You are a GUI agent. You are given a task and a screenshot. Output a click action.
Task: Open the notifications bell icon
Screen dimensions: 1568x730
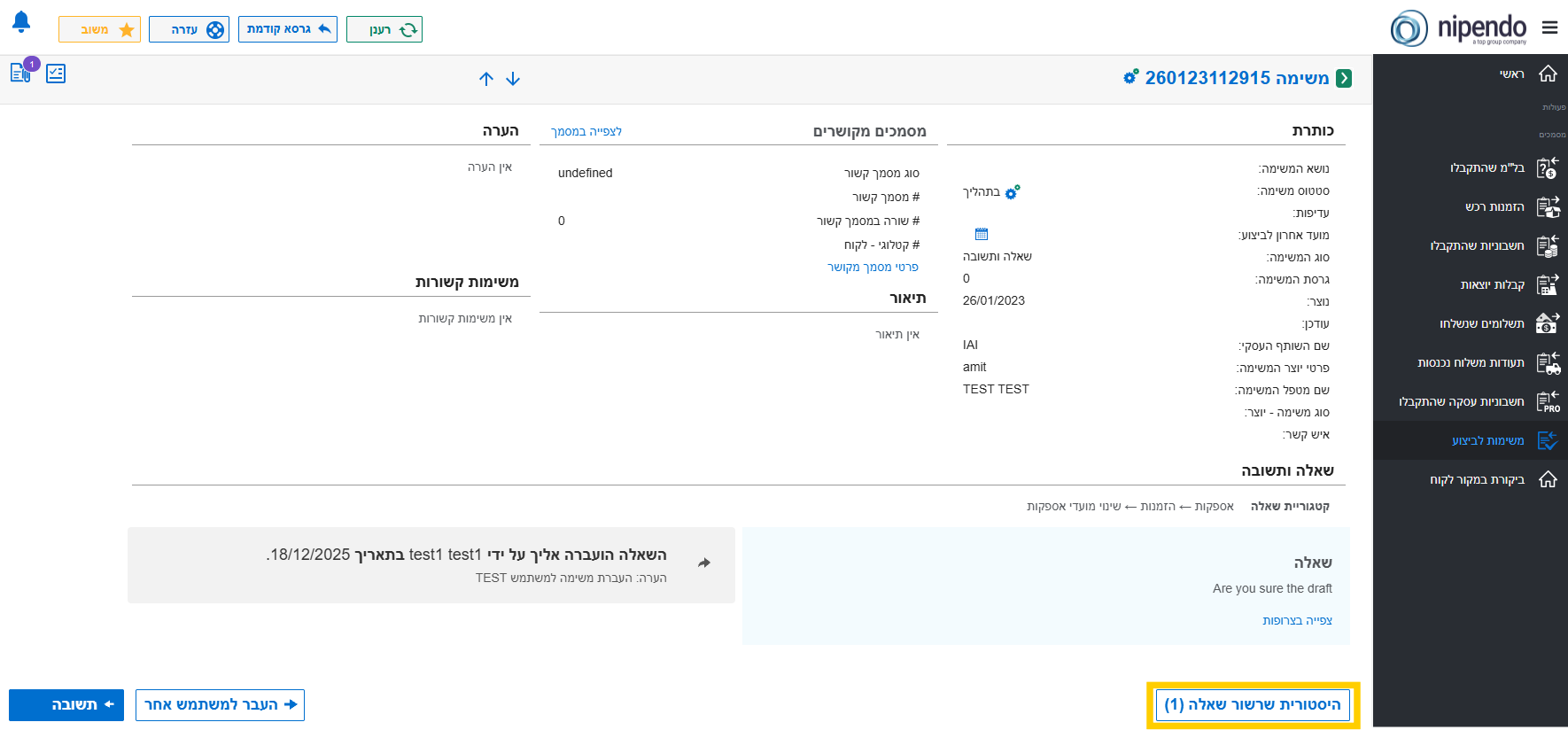21,23
